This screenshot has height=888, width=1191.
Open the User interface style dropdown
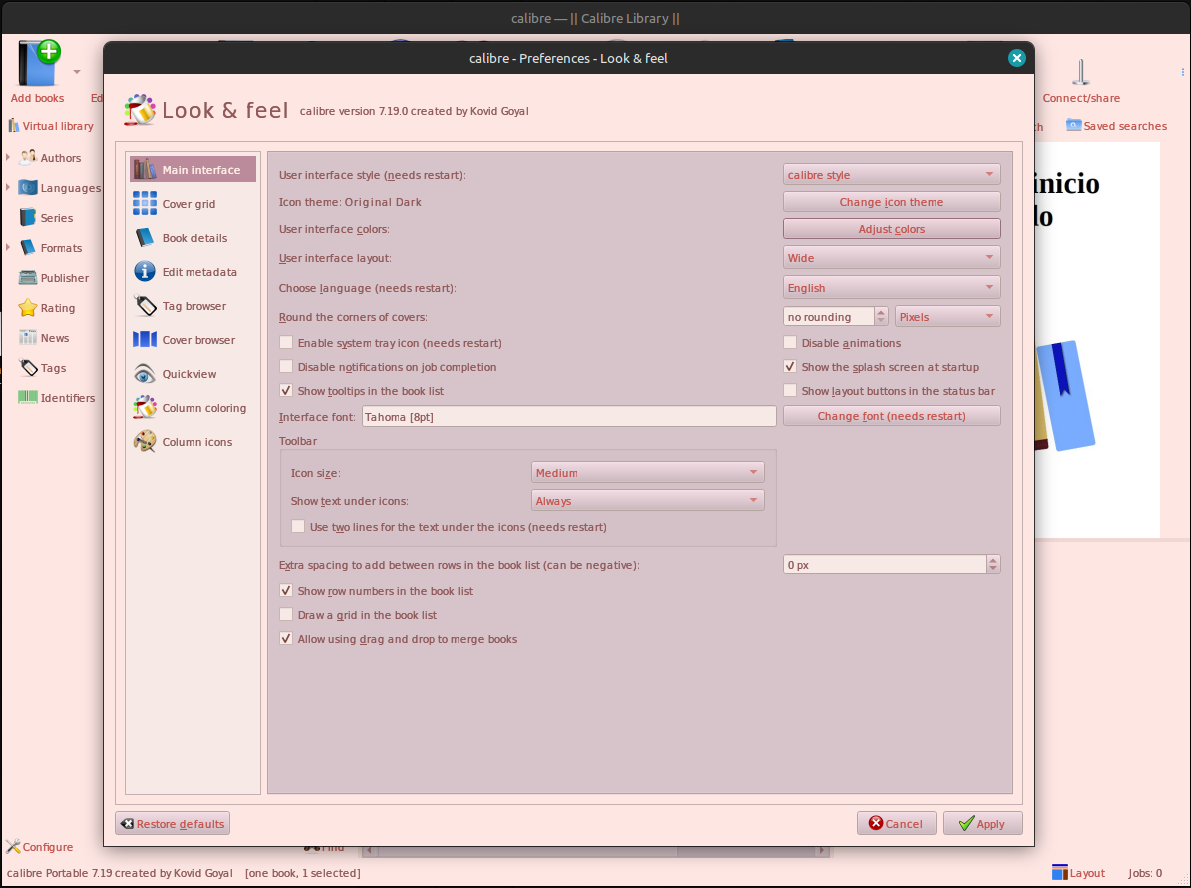point(891,175)
